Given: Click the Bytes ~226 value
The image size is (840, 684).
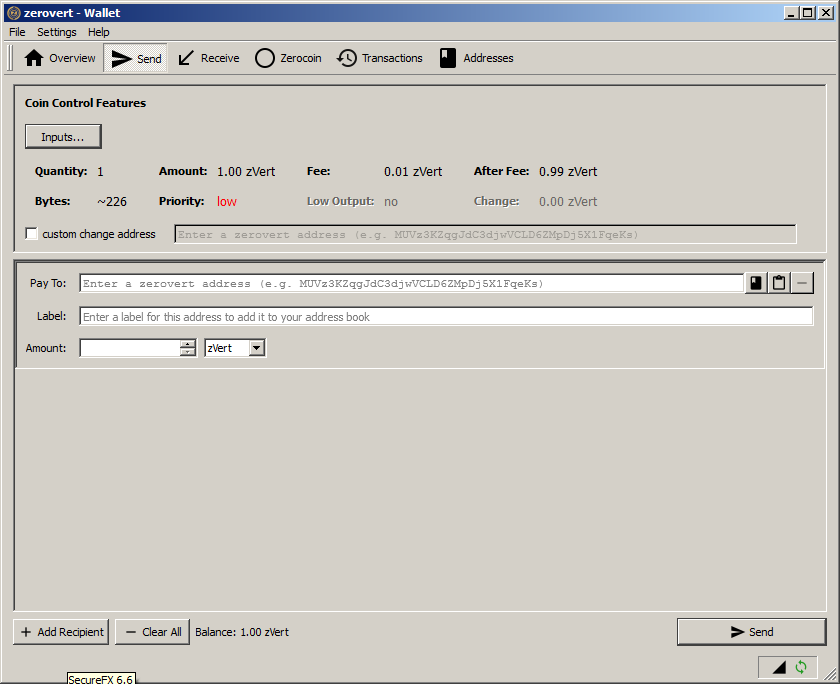Looking at the screenshot, I should [x=112, y=201].
